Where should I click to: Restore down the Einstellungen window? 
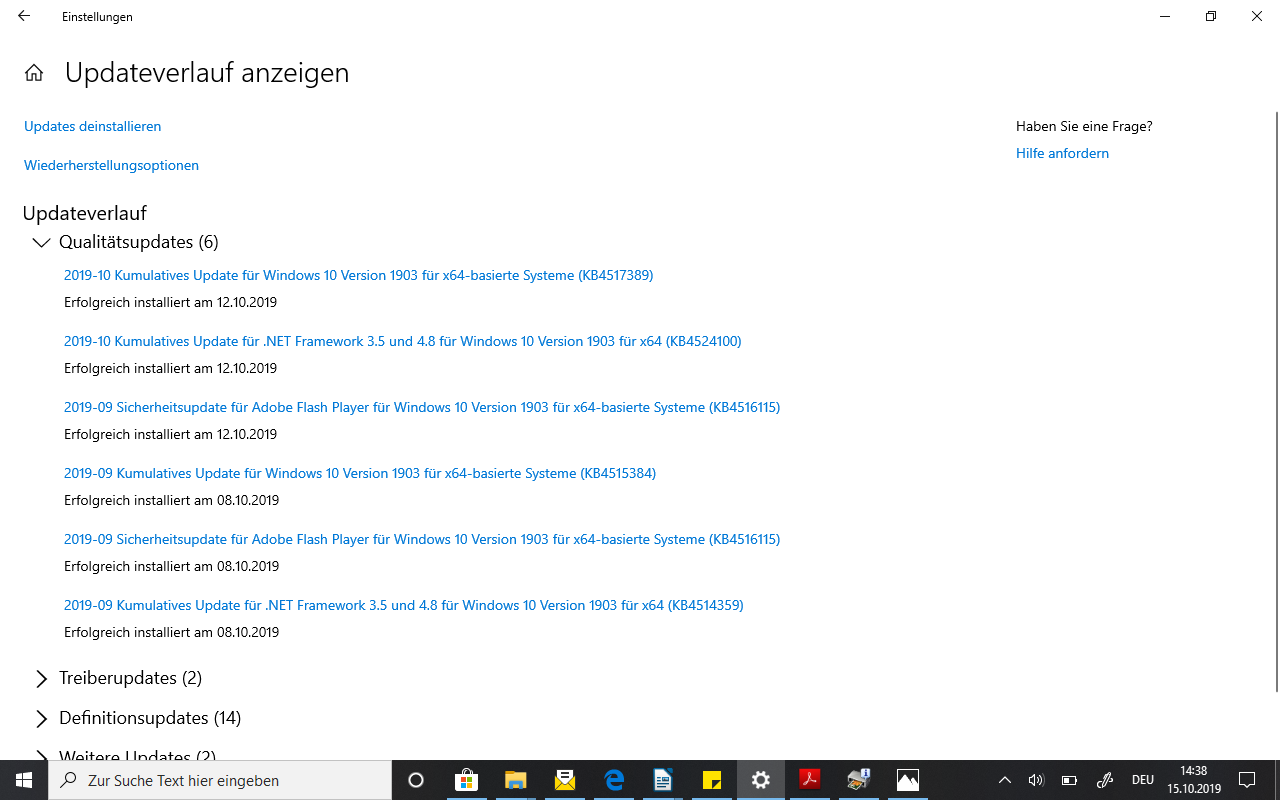click(x=1211, y=16)
